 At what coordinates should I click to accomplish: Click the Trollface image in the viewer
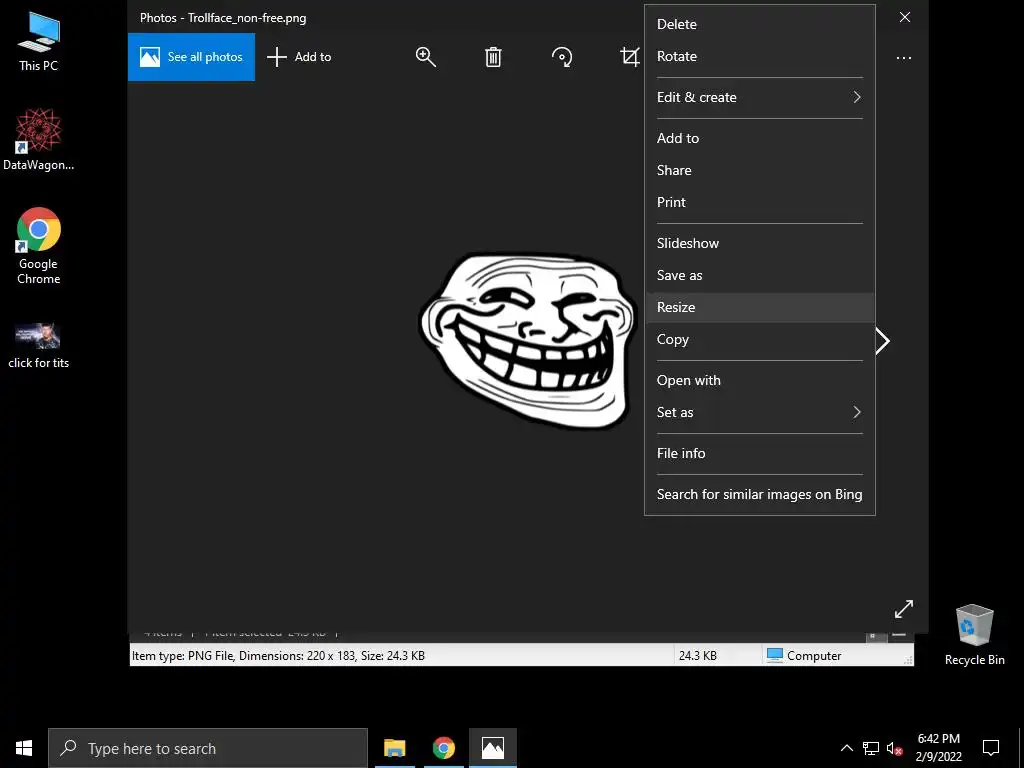(x=526, y=340)
